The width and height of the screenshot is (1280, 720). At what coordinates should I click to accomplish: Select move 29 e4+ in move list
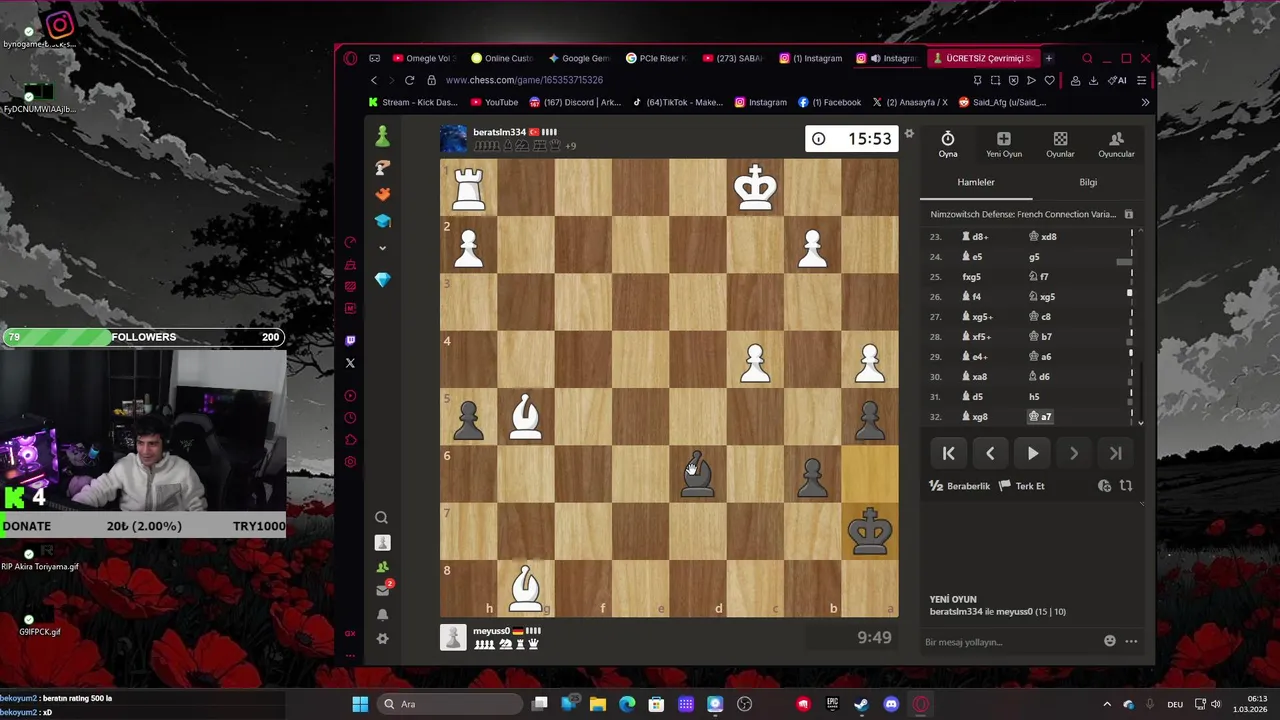975,357
